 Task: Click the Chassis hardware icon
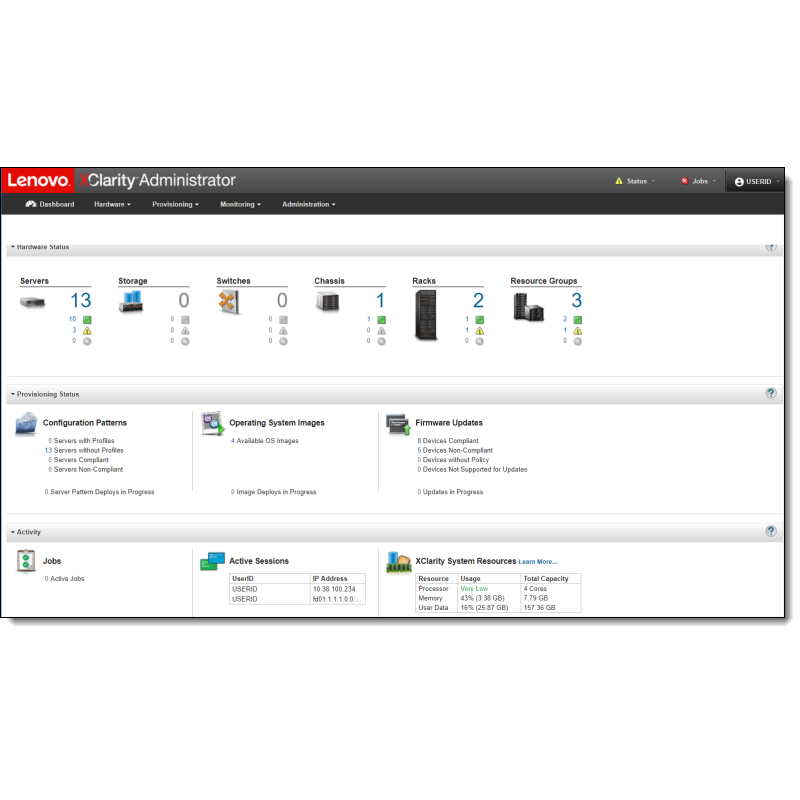click(x=327, y=302)
